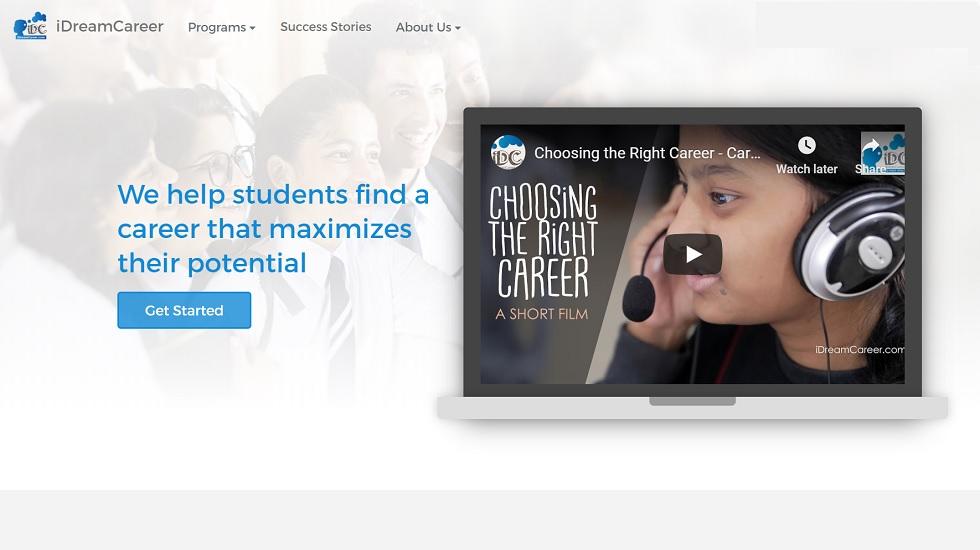Screen dimensions: 980x550
Task: Click the Watch later text label
Action: coord(807,169)
